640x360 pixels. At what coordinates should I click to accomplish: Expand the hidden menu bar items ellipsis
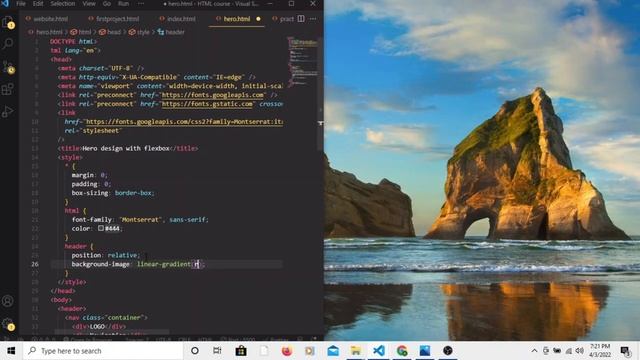[x=141, y=4]
